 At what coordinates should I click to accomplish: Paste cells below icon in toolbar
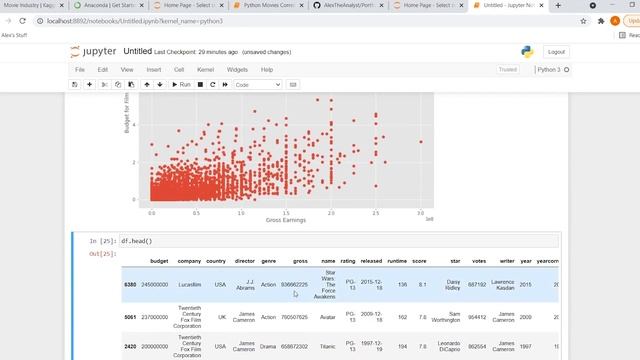131,84
